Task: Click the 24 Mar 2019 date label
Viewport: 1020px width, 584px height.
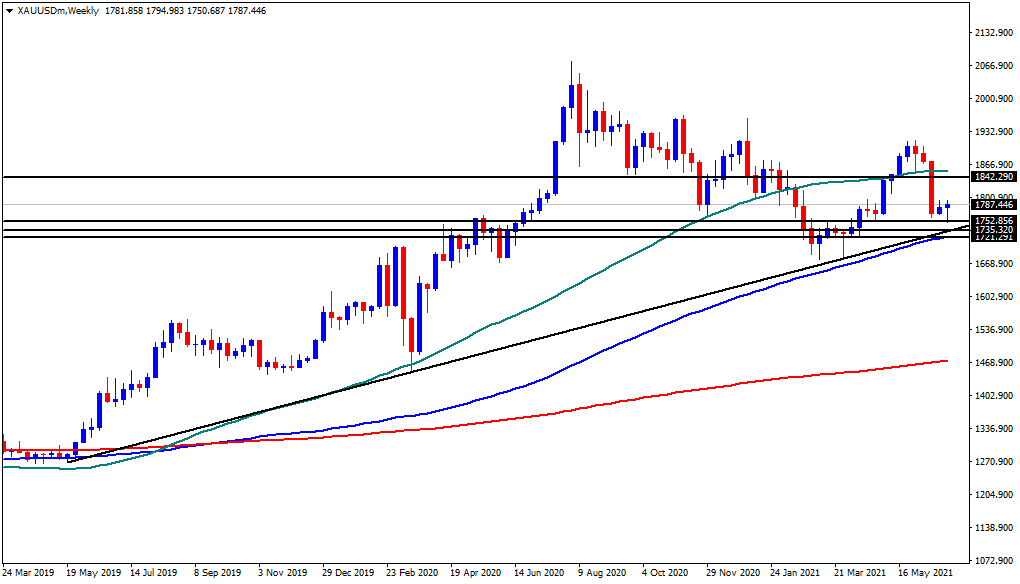Action: (x=28, y=573)
